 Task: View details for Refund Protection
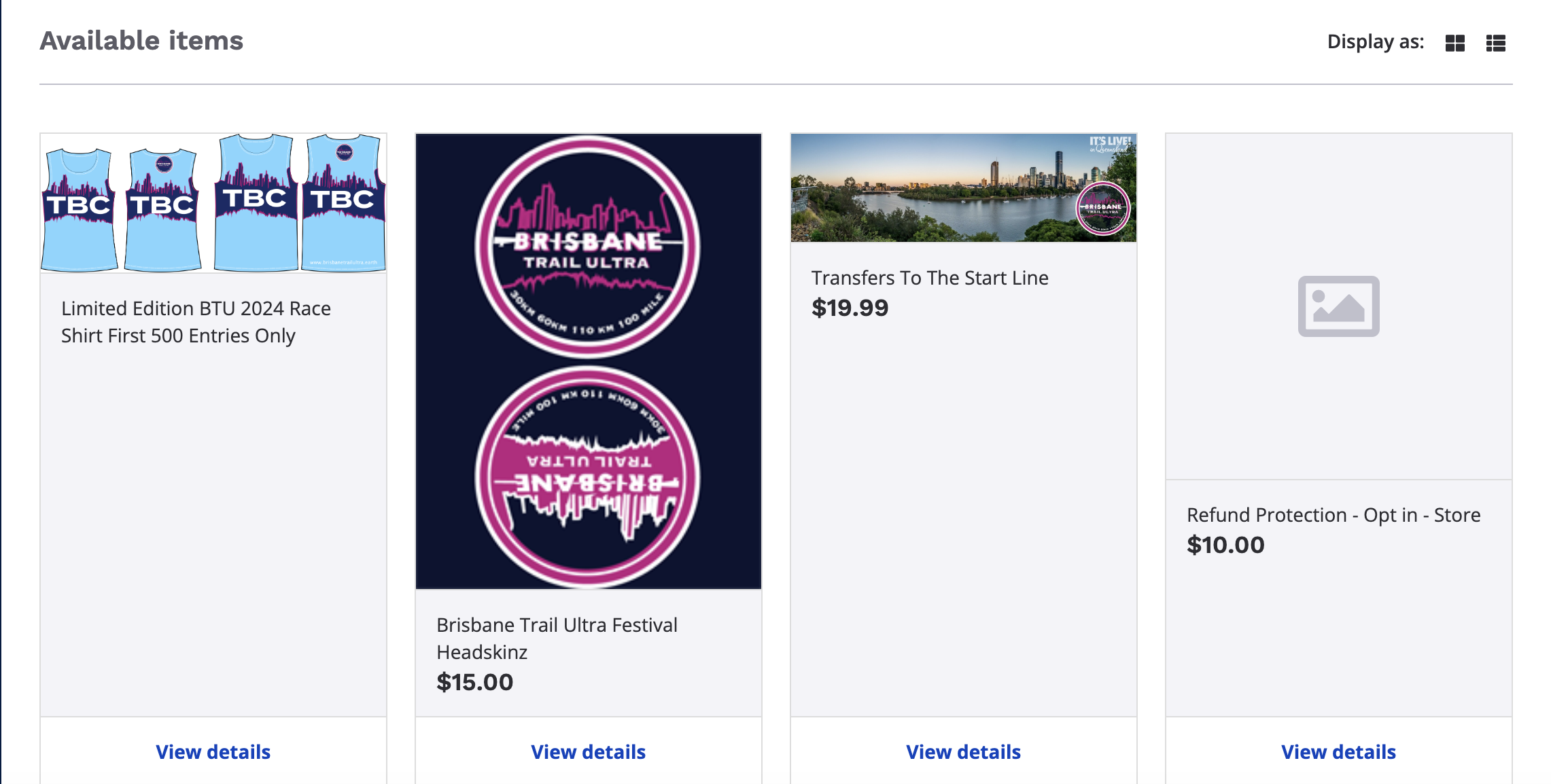pos(1338,751)
